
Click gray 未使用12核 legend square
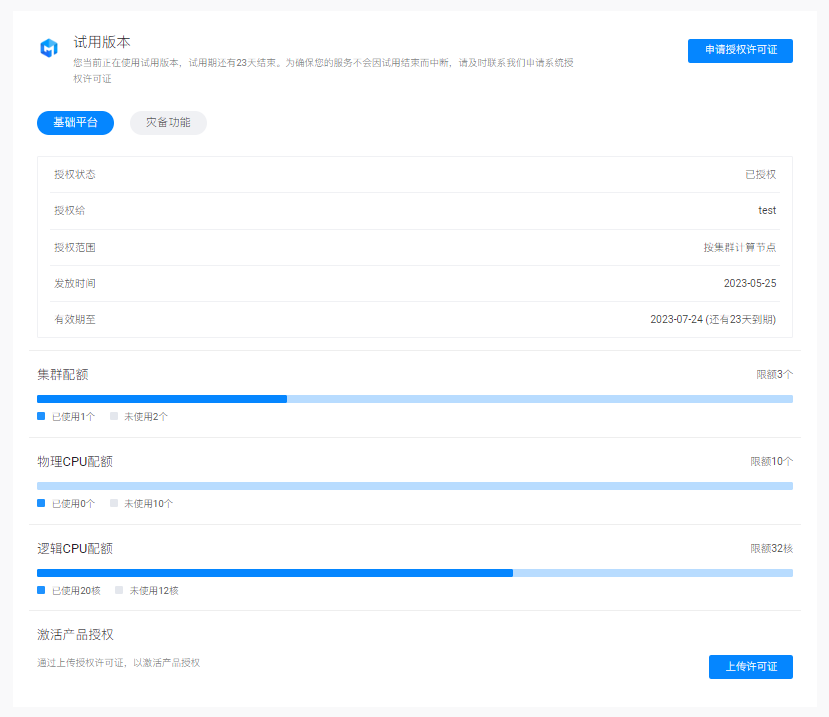(x=119, y=590)
